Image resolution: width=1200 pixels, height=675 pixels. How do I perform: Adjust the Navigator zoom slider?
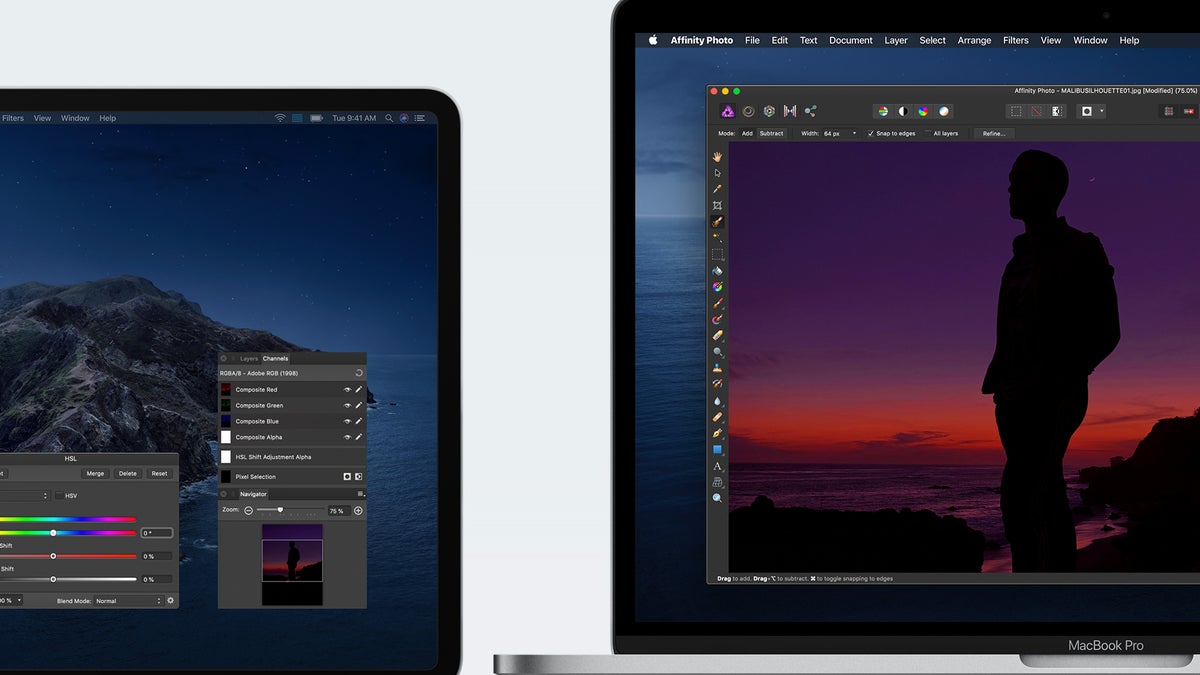click(x=280, y=510)
